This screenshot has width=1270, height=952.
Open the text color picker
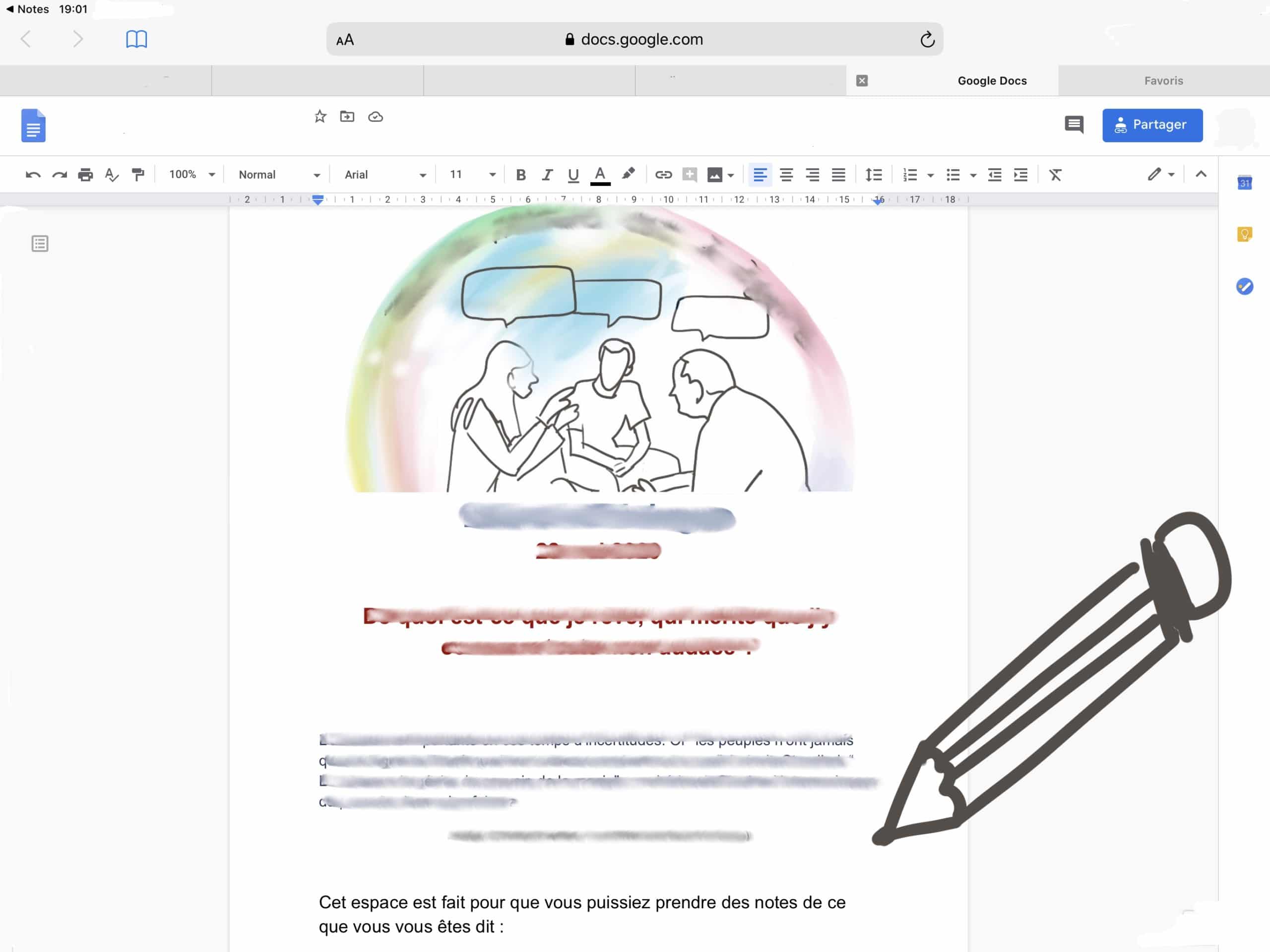(x=600, y=175)
